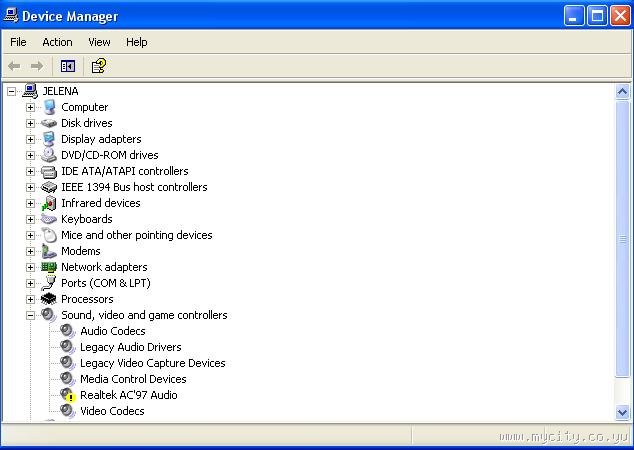
Task: Click the Keyboards icon
Action: [49, 219]
